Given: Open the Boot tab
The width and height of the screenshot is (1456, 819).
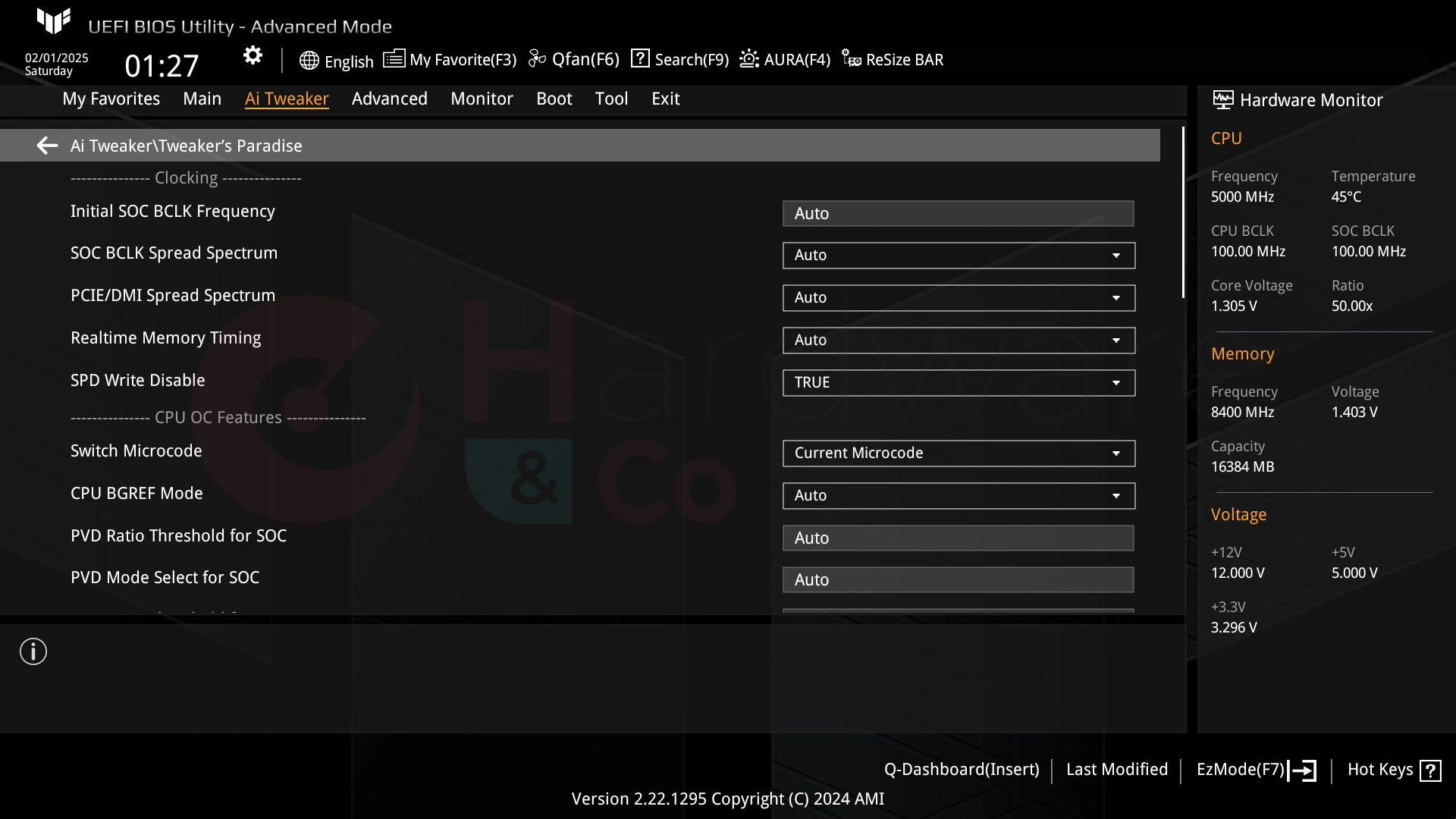Looking at the screenshot, I should point(554,99).
